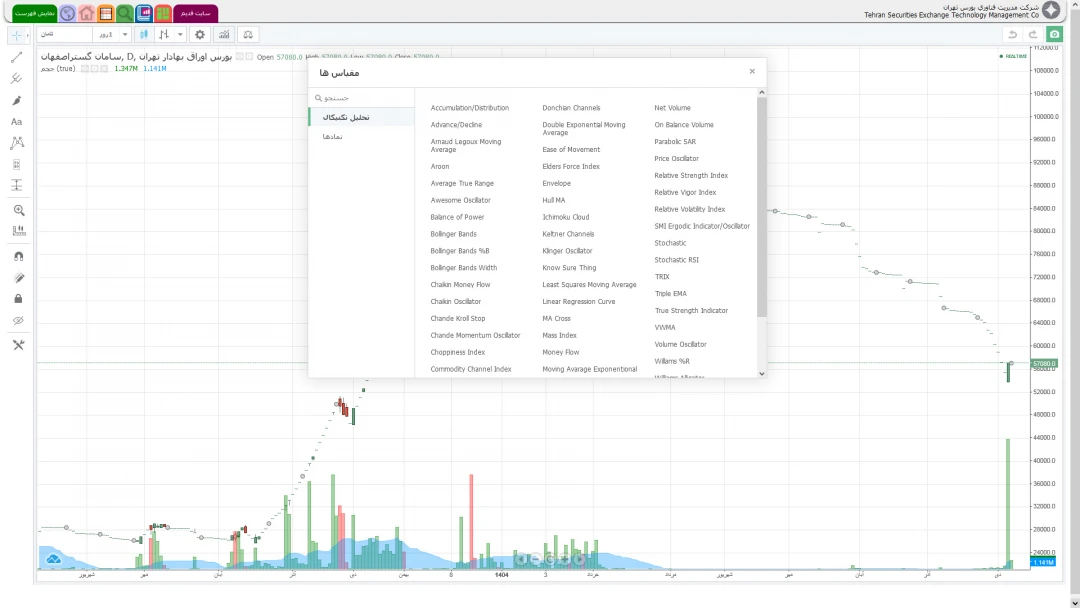Toggle magnet mode for drawings

click(x=17, y=256)
